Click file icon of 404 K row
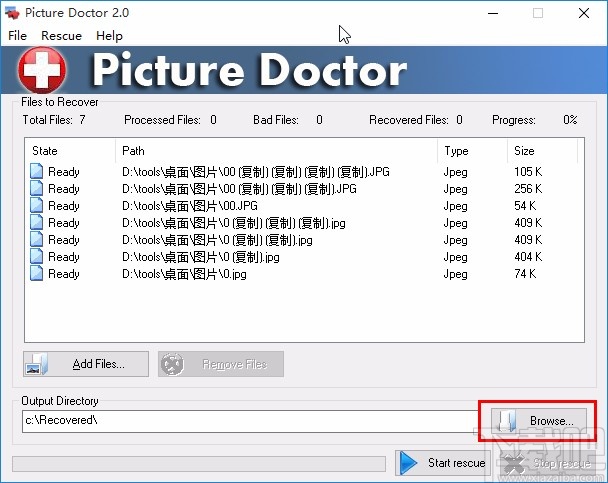Viewport: 608px width, 483px height. (x=36, y=257)
